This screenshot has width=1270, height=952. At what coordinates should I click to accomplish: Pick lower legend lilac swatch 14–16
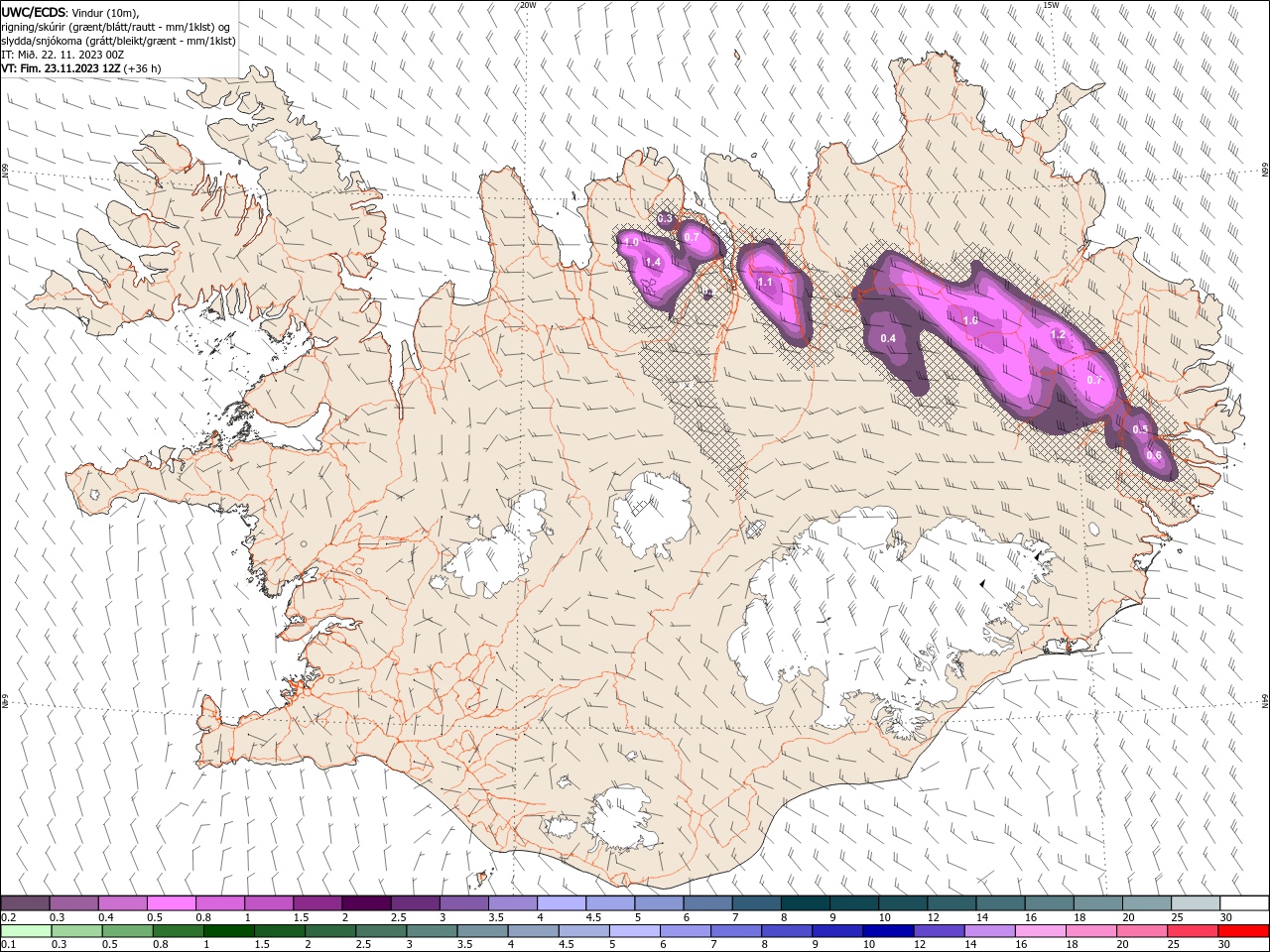click(x=989, y=931)
